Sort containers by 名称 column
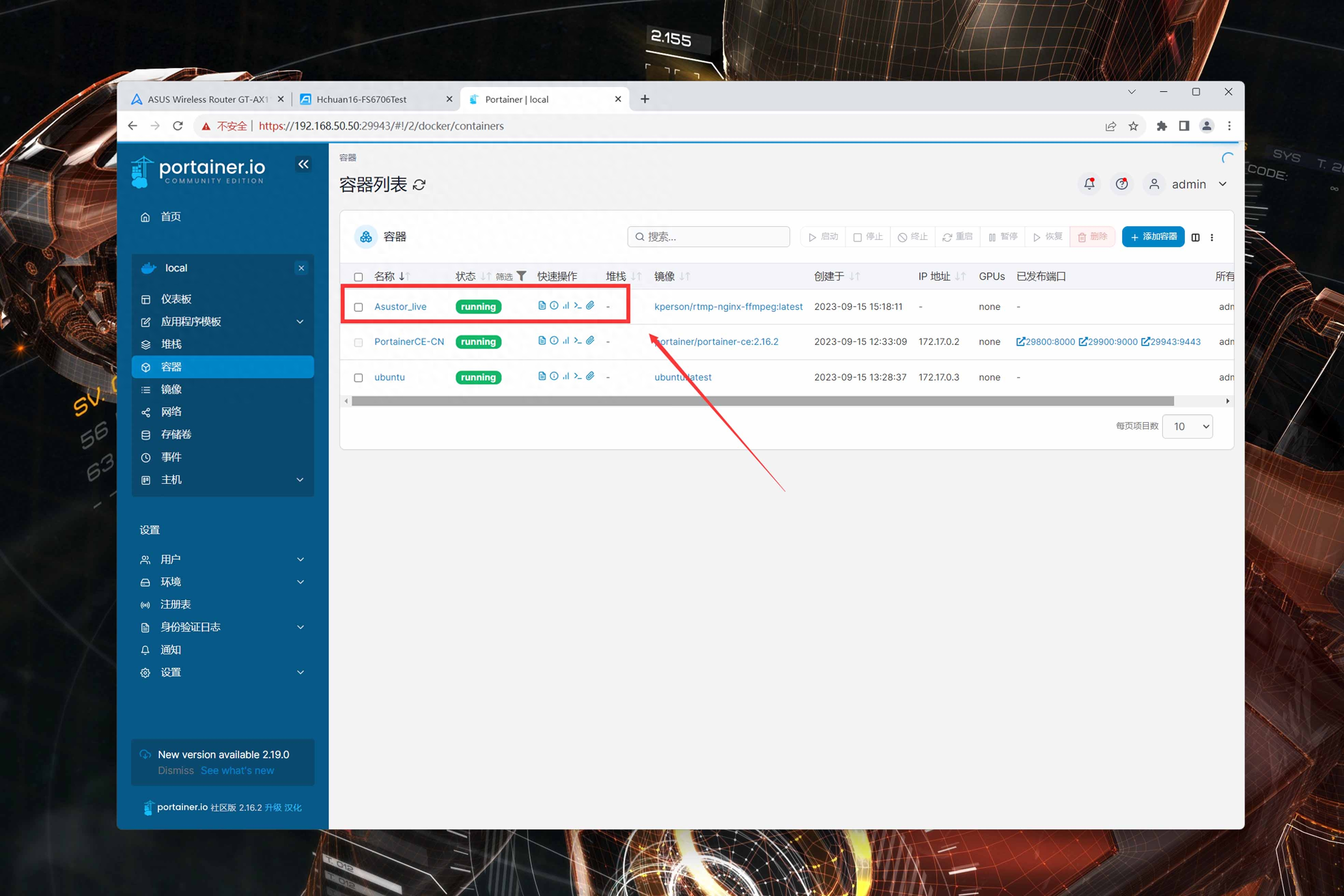The height and width of the screenshot is (896, 1344). (391, 277)
